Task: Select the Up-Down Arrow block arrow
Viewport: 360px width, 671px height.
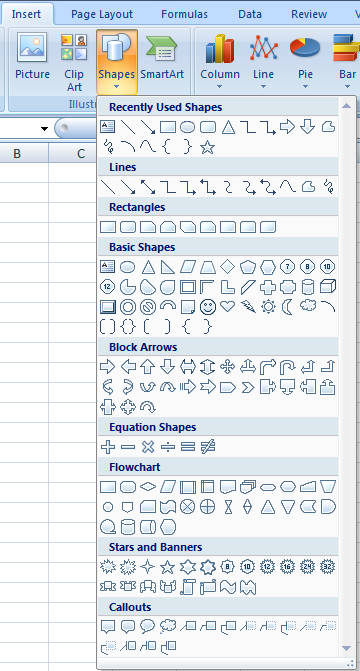Action: (x=208, y=367)
